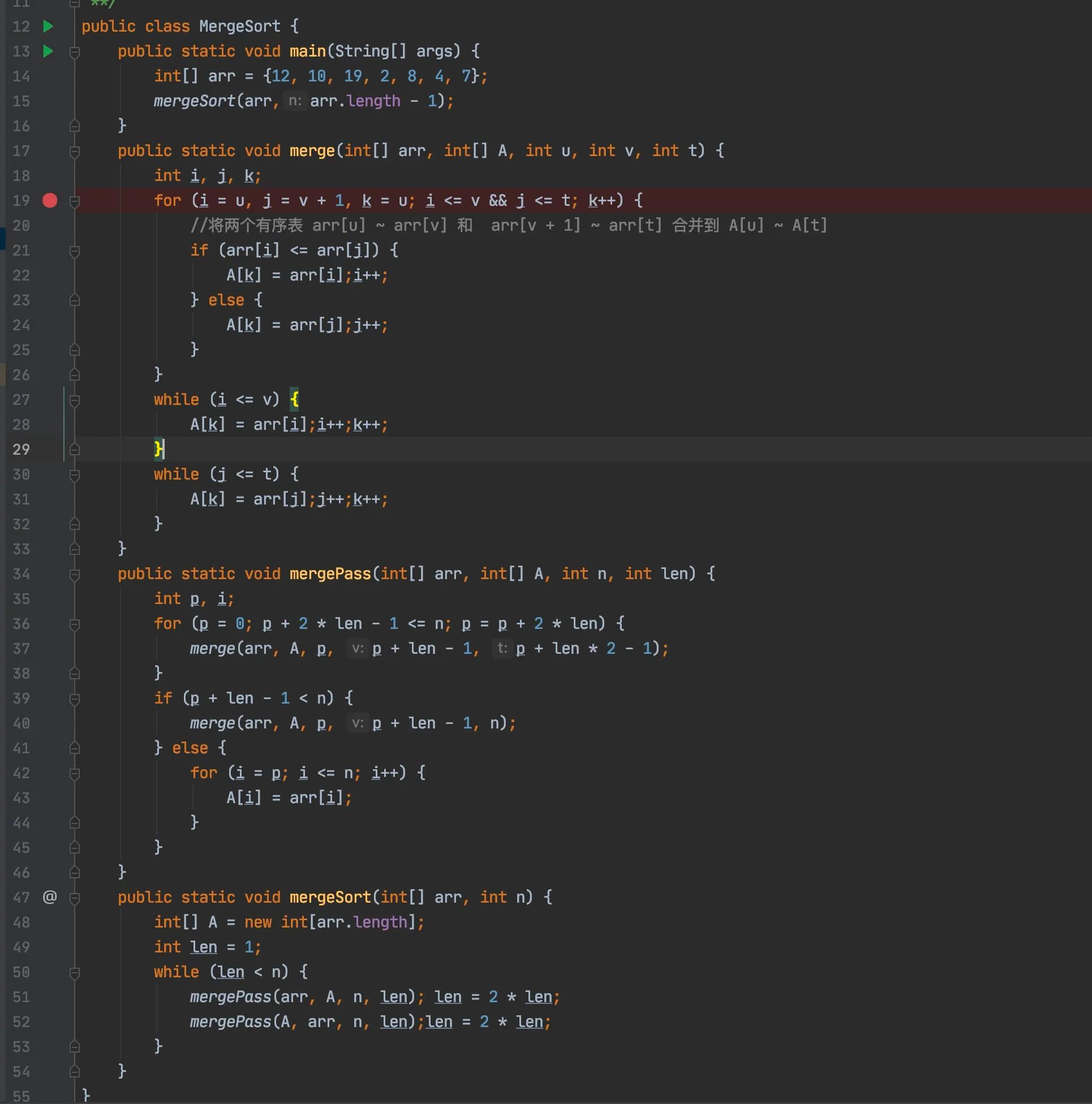Click the fold end marker on line 33

click(x=74, y=550)
